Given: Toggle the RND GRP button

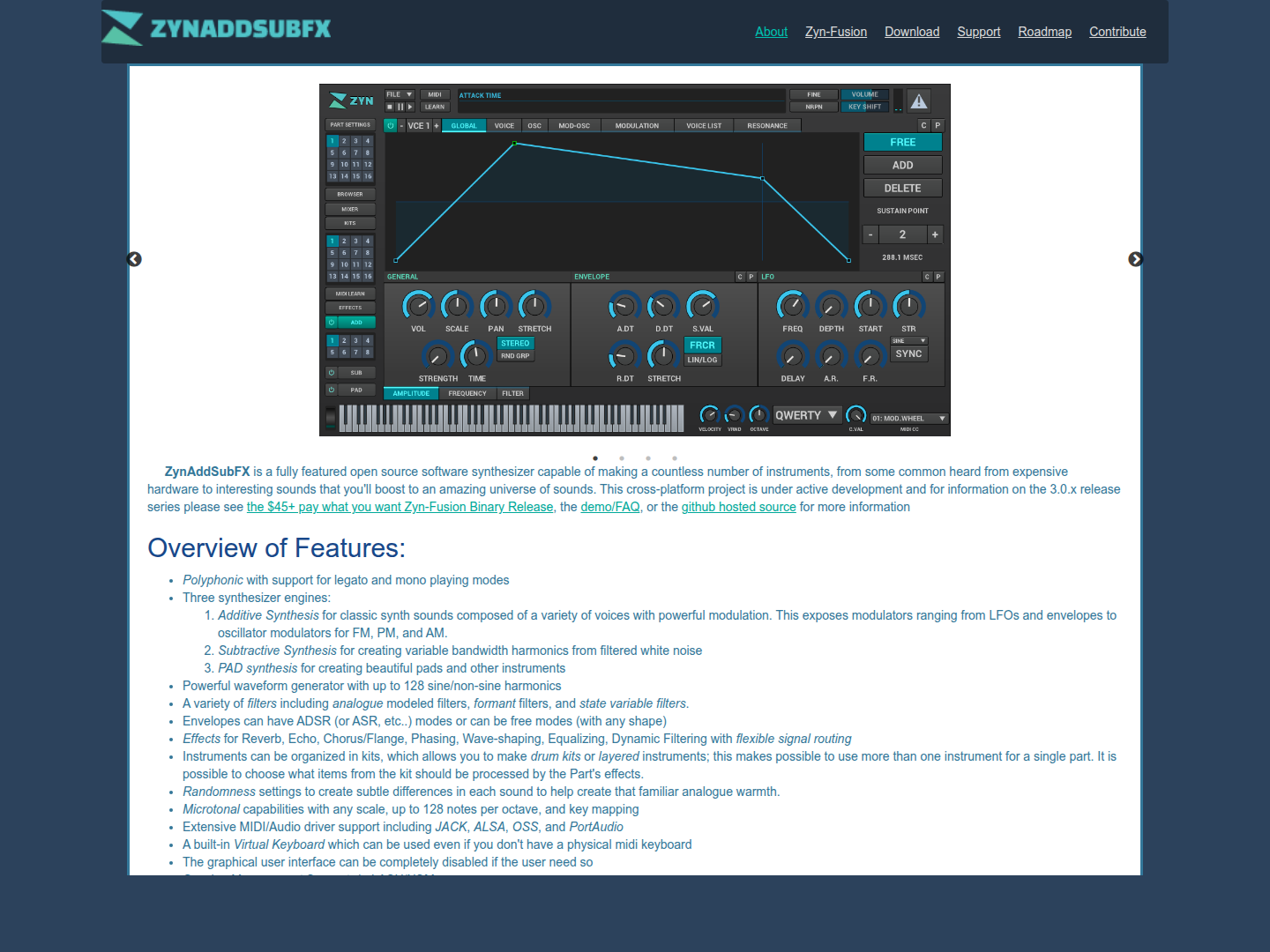Looking at the screenshot, I should pyautogui.click(x=515, y=356).
